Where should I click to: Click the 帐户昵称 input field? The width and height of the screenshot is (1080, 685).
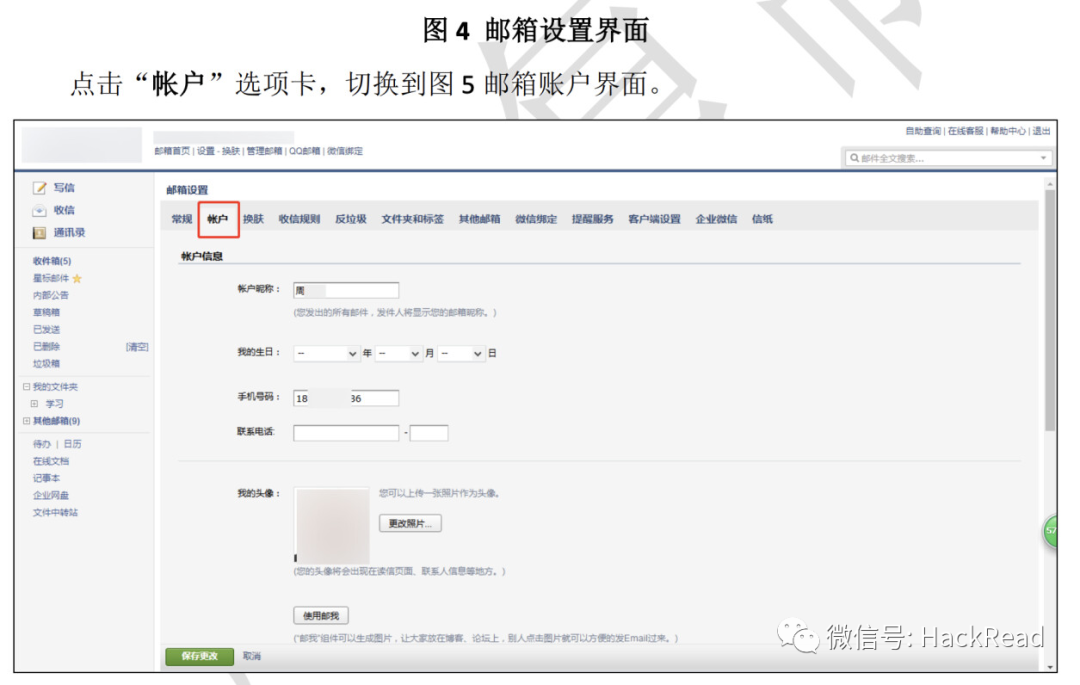(x=346, y=291)
